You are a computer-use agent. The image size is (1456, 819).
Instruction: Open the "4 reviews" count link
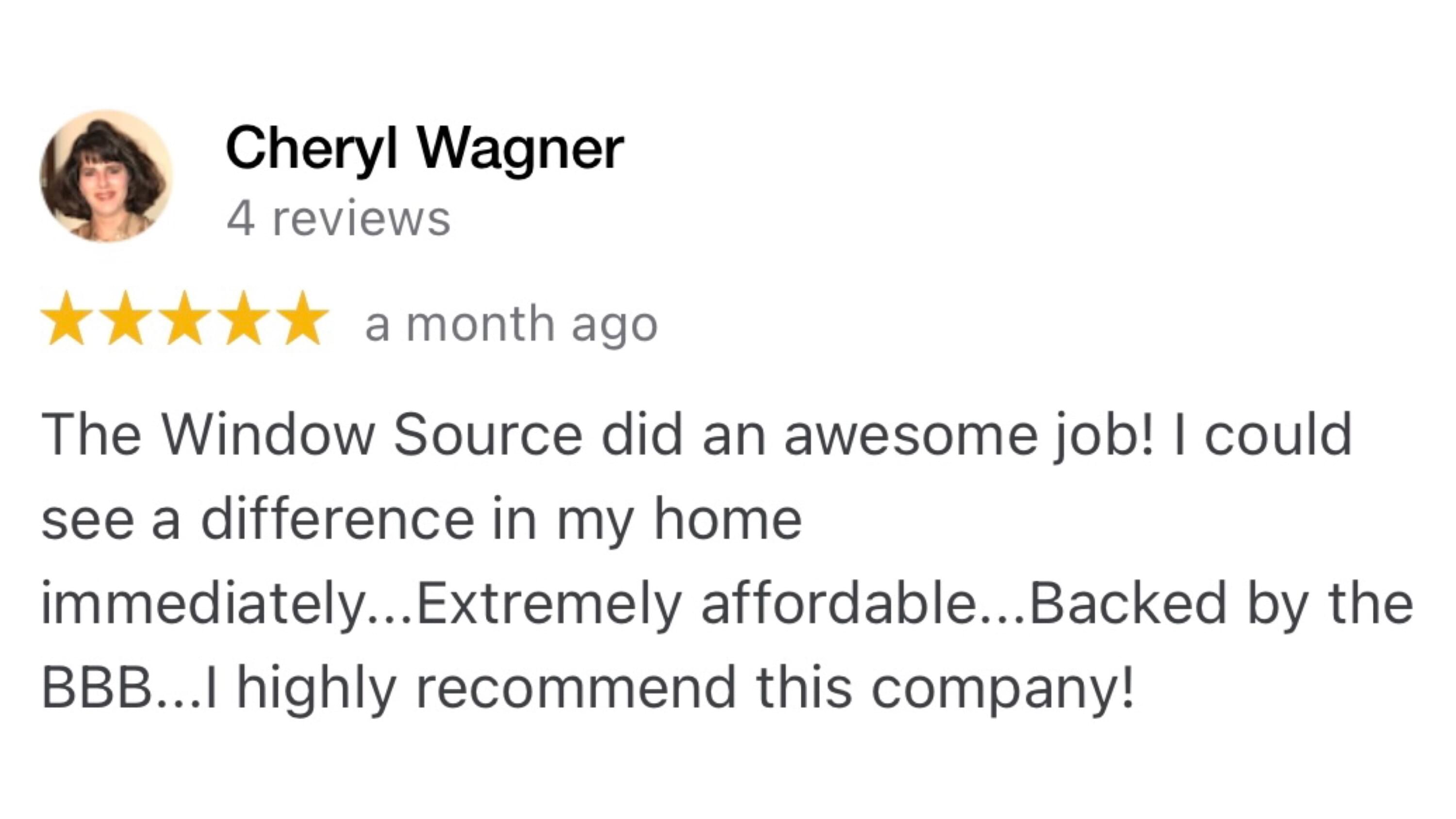[x=338, y=219]
